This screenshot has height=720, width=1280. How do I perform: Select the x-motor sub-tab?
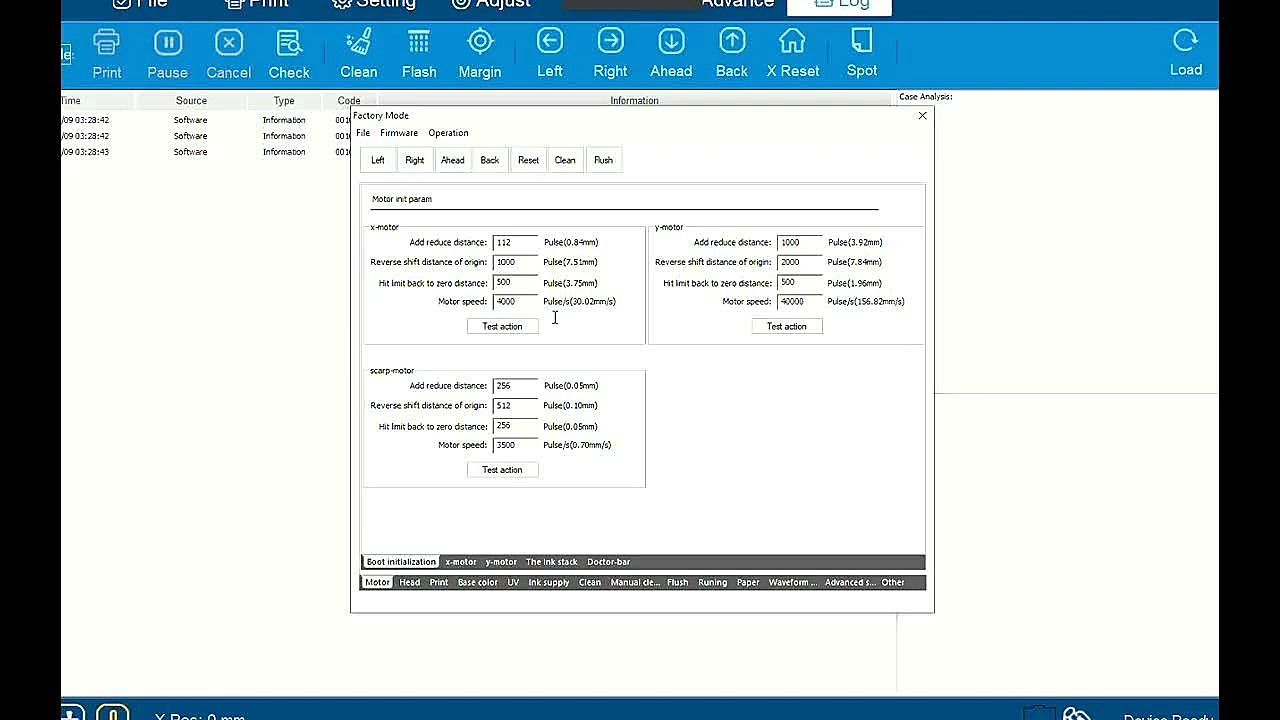461,562
